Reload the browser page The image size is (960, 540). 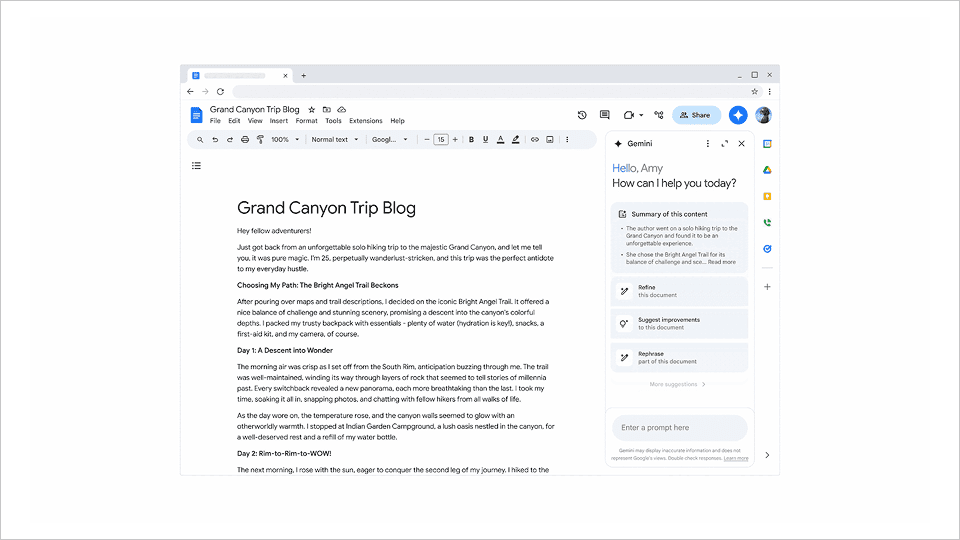[x=220, y=92]
